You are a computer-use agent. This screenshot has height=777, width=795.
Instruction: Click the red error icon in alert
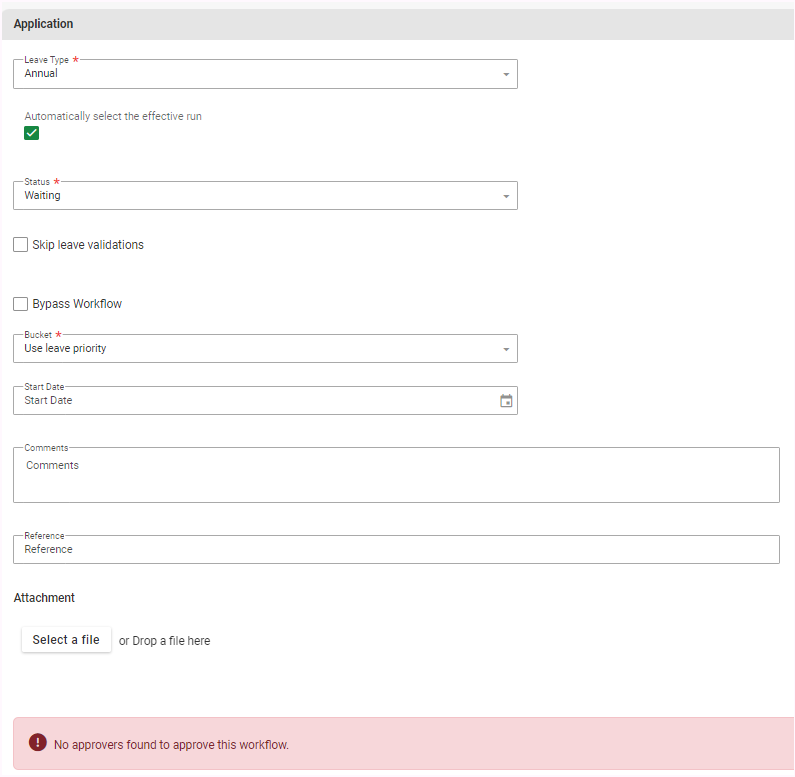click(x=38, y=743)
